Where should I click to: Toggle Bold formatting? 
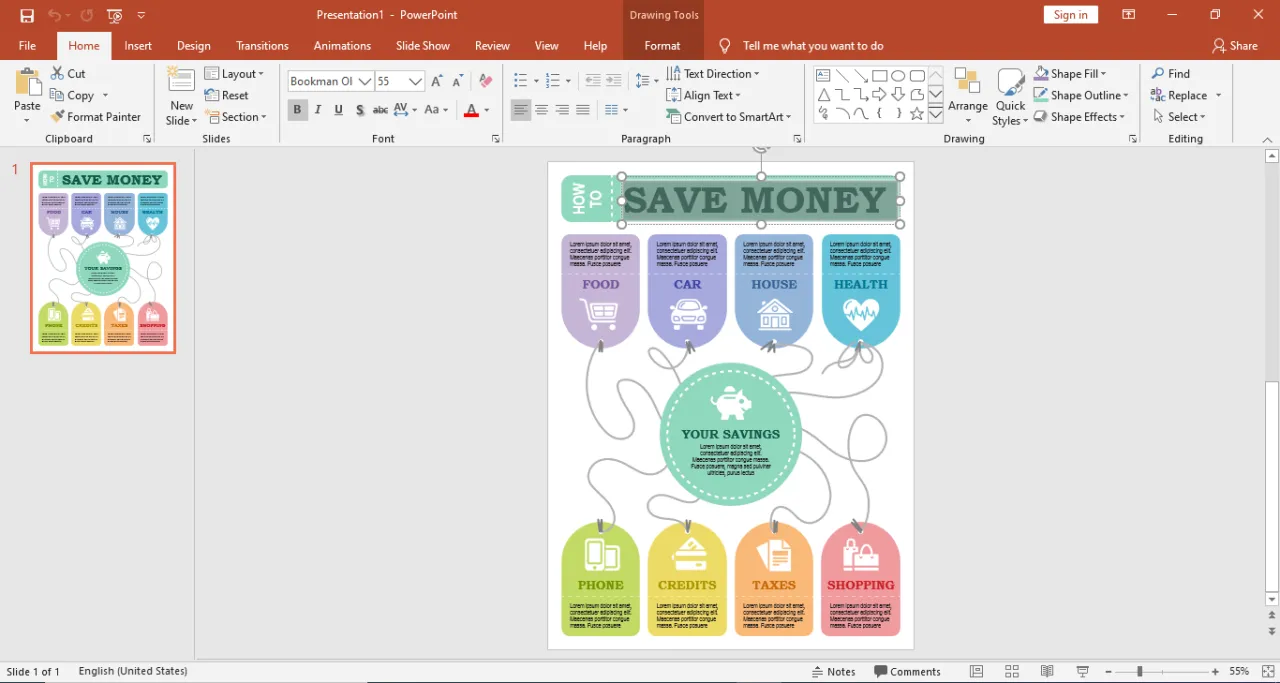pyautogui.click(x=297, y=110)
